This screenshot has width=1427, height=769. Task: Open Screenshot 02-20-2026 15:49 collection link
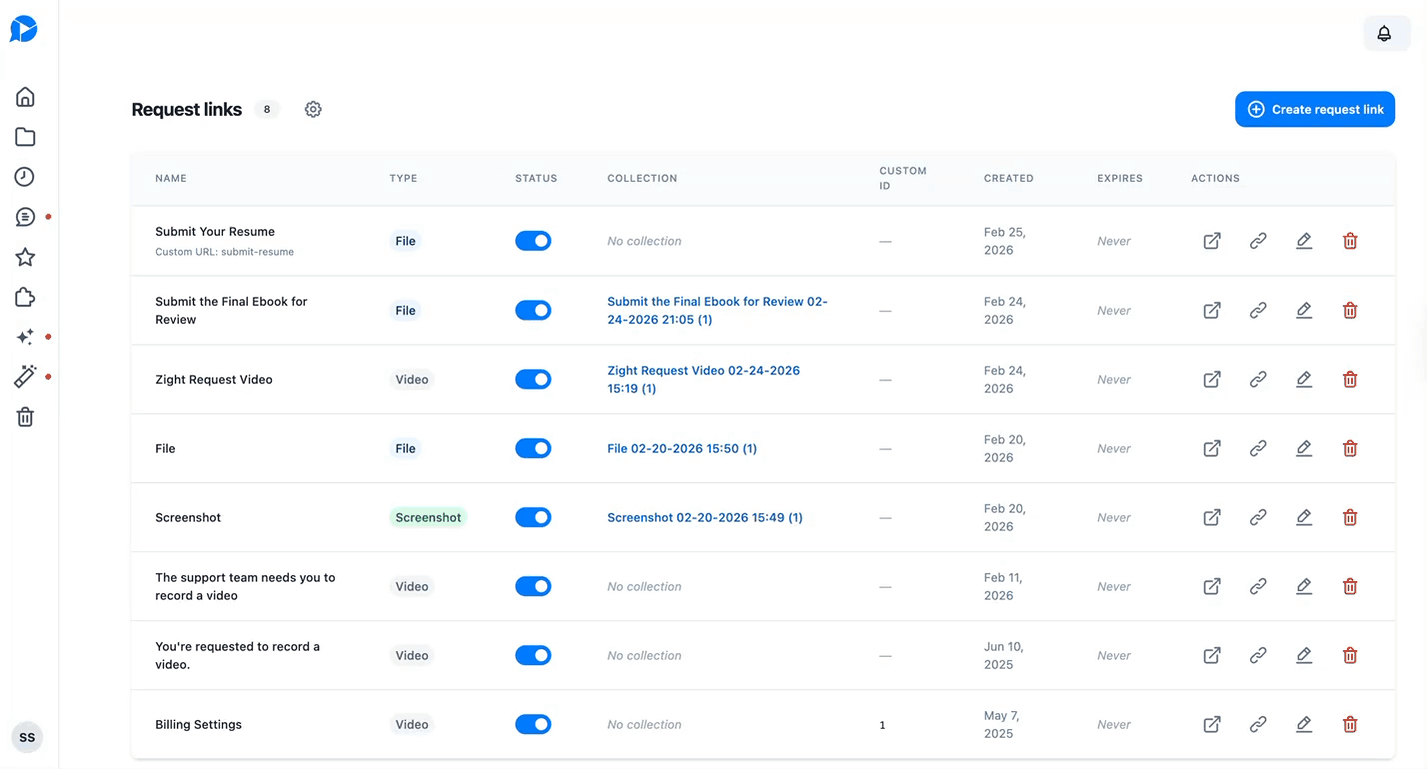(x=704, y=517)
